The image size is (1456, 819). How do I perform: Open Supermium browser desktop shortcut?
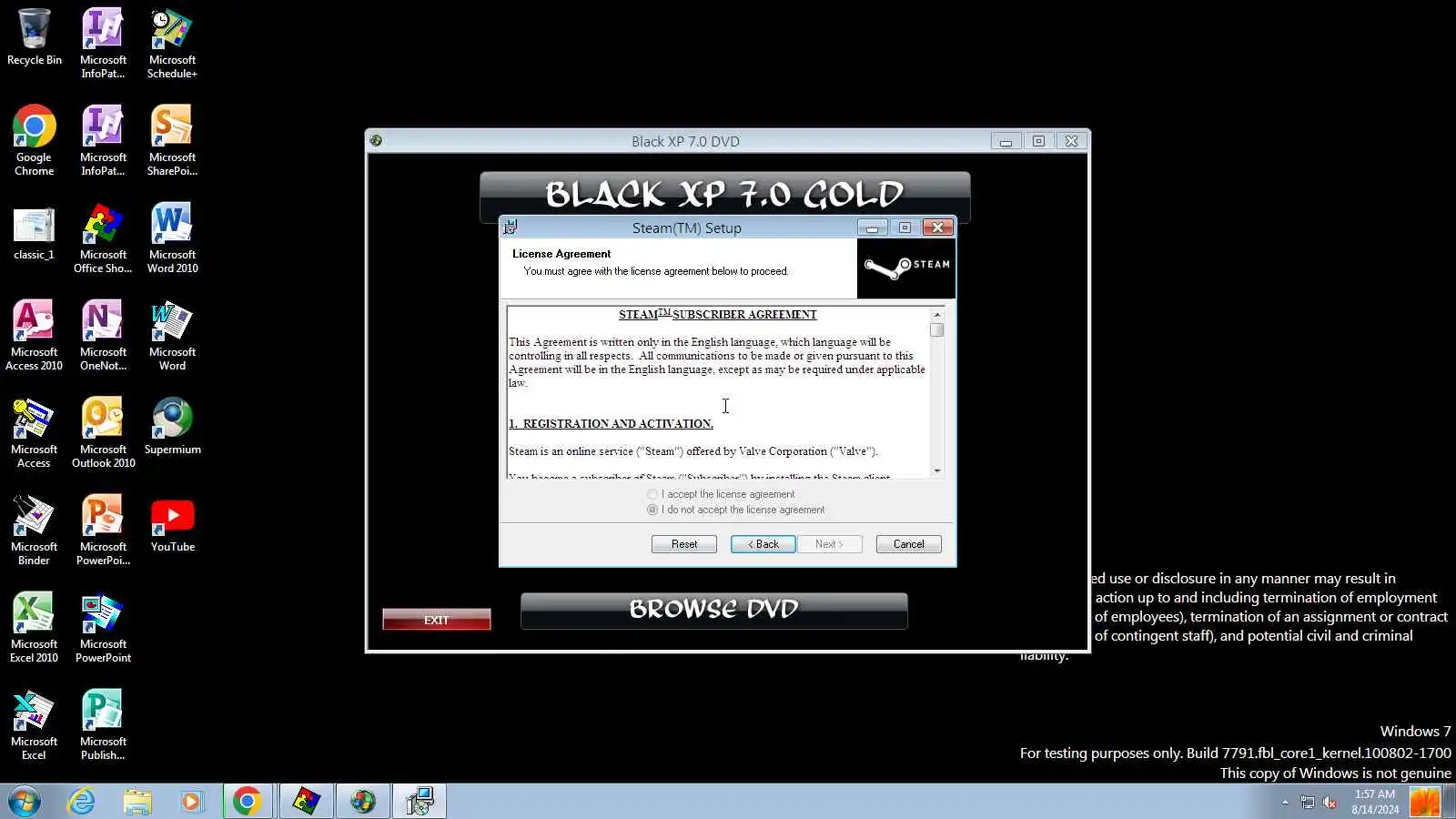click(172, 425)
